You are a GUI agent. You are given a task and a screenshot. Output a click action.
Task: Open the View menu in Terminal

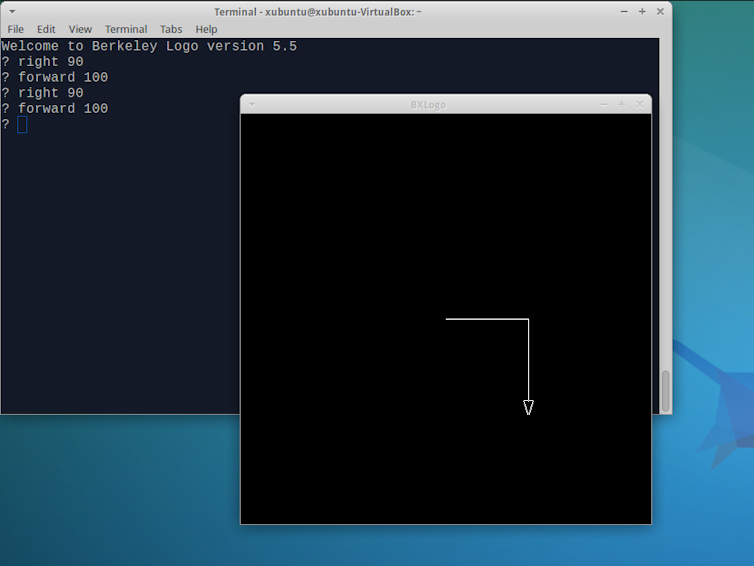(80, 29)
